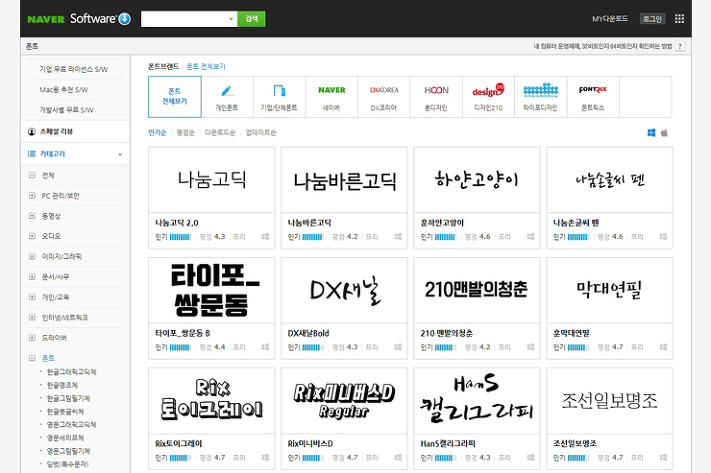Sort fonts by 다운로드순
The height and width of the screenshot is (473, 711).
click(220, 132)
